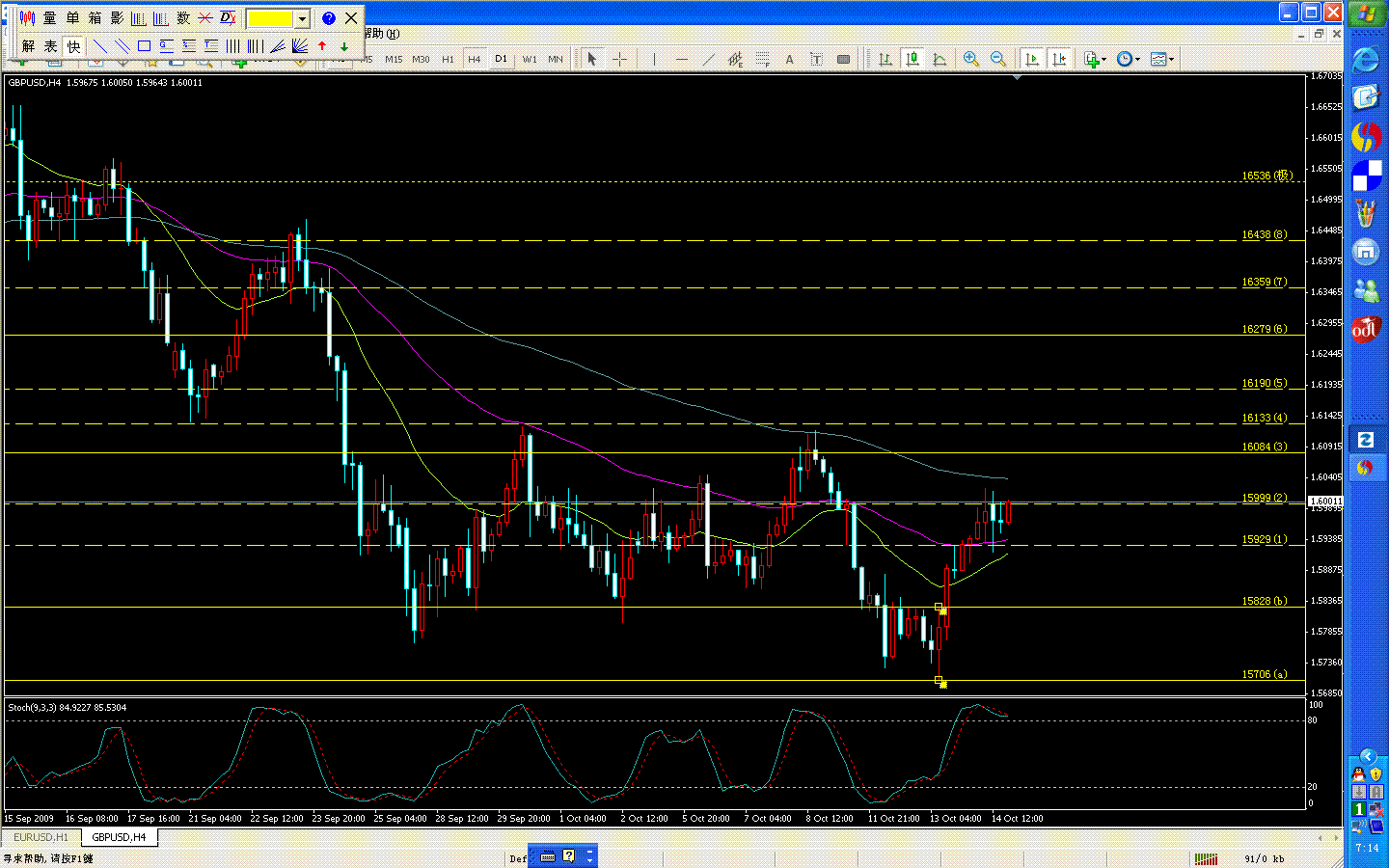Screen dimensions: 1389x868
Task: Select the GBPUSD,H4 chart tab
Action: [119, 837]
